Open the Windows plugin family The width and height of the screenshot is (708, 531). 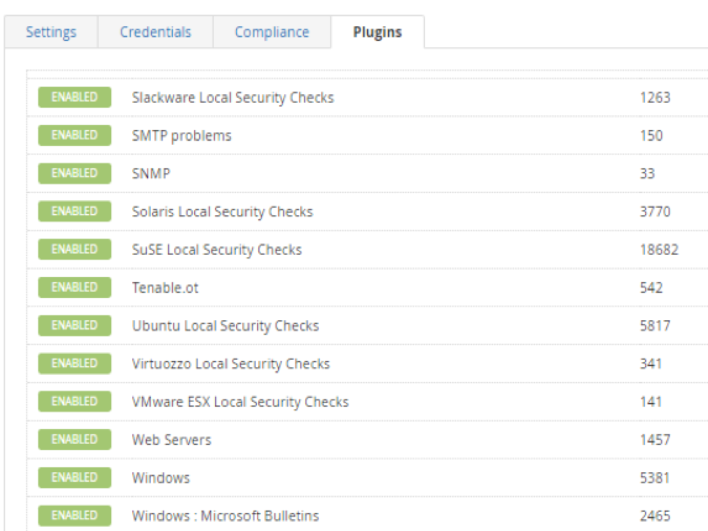tap(161, 478)
